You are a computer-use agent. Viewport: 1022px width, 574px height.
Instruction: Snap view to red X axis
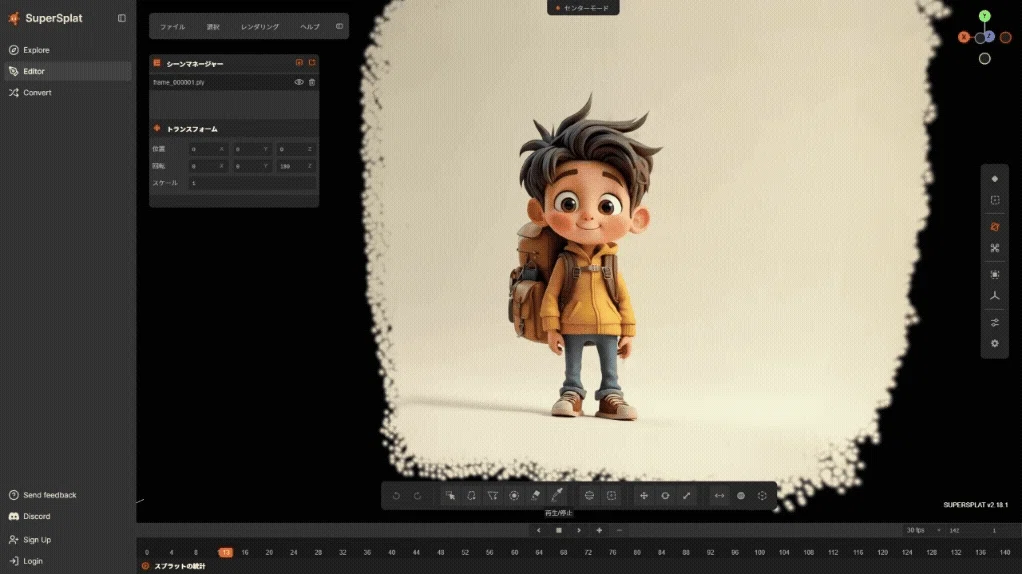[963, 37]
